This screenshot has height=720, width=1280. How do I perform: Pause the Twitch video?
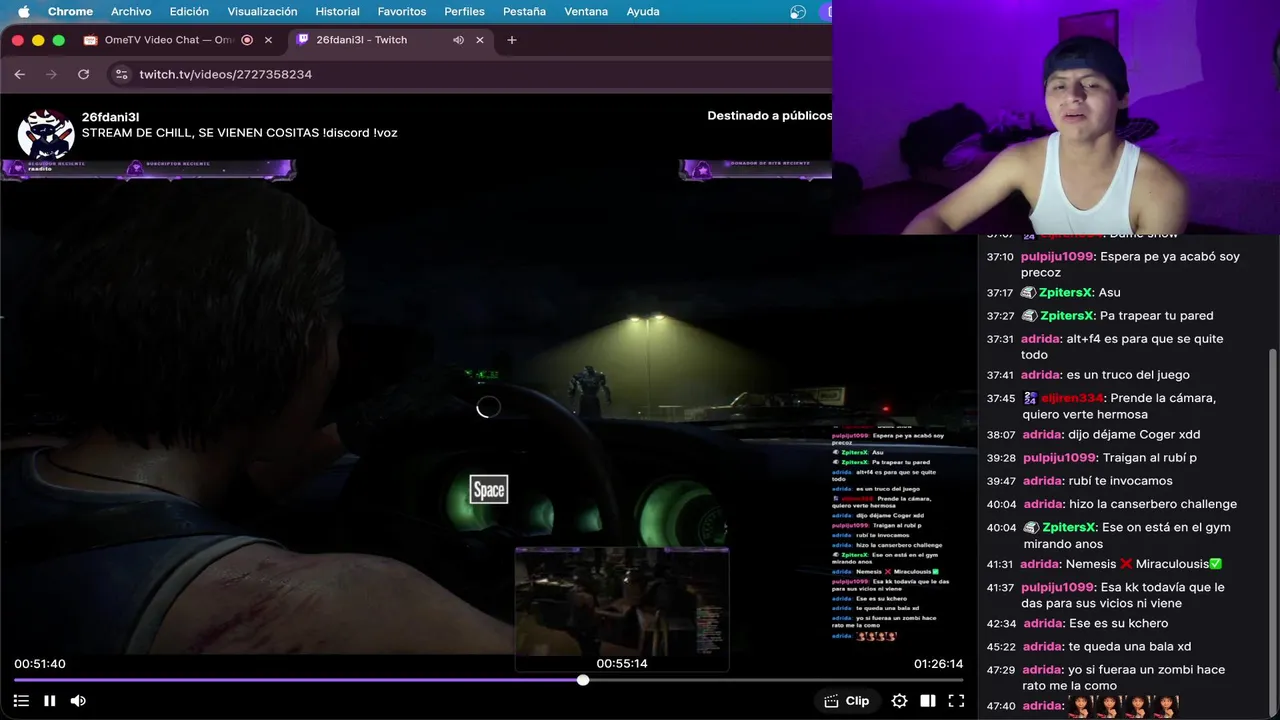tap(49, 701)
